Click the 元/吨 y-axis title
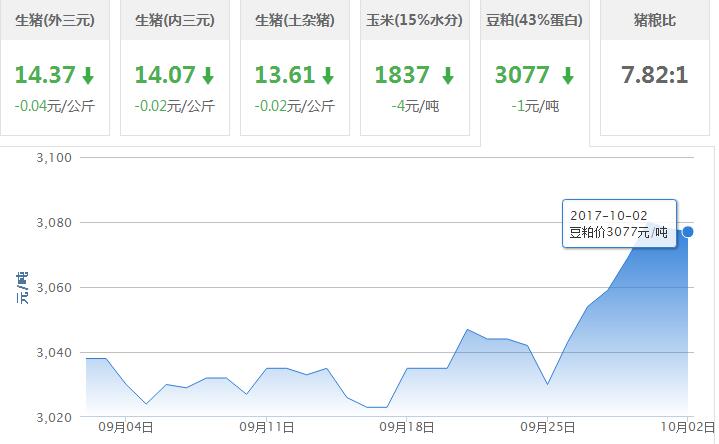The height and width of the screenshot is (444, 719). [x=22, y=288]
